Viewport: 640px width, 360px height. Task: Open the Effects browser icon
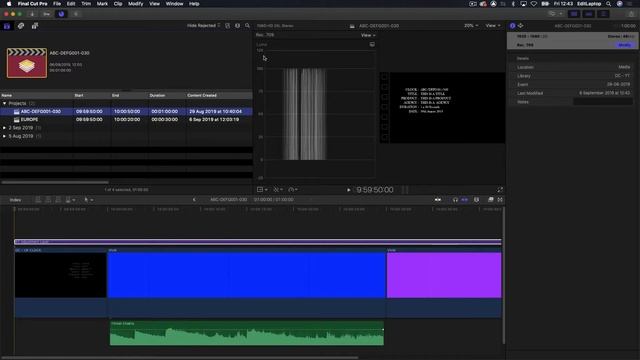[491, 200]
